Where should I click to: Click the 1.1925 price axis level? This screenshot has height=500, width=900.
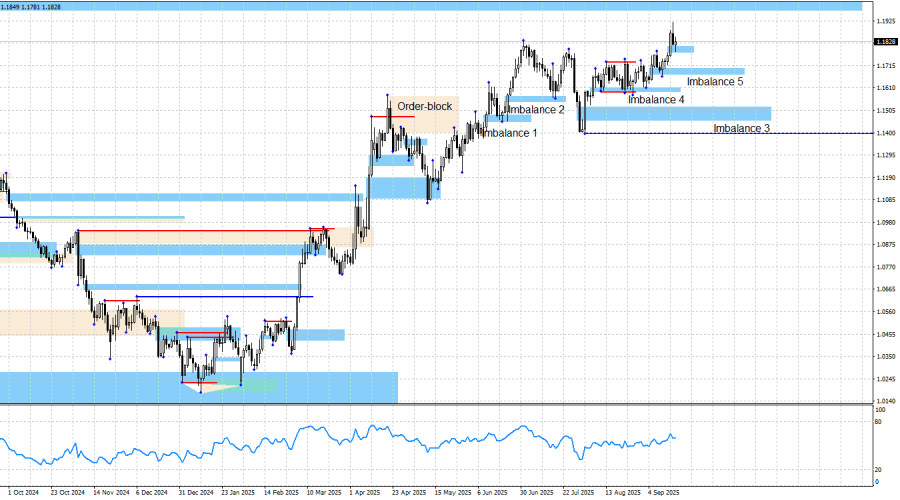coord(884,21)
